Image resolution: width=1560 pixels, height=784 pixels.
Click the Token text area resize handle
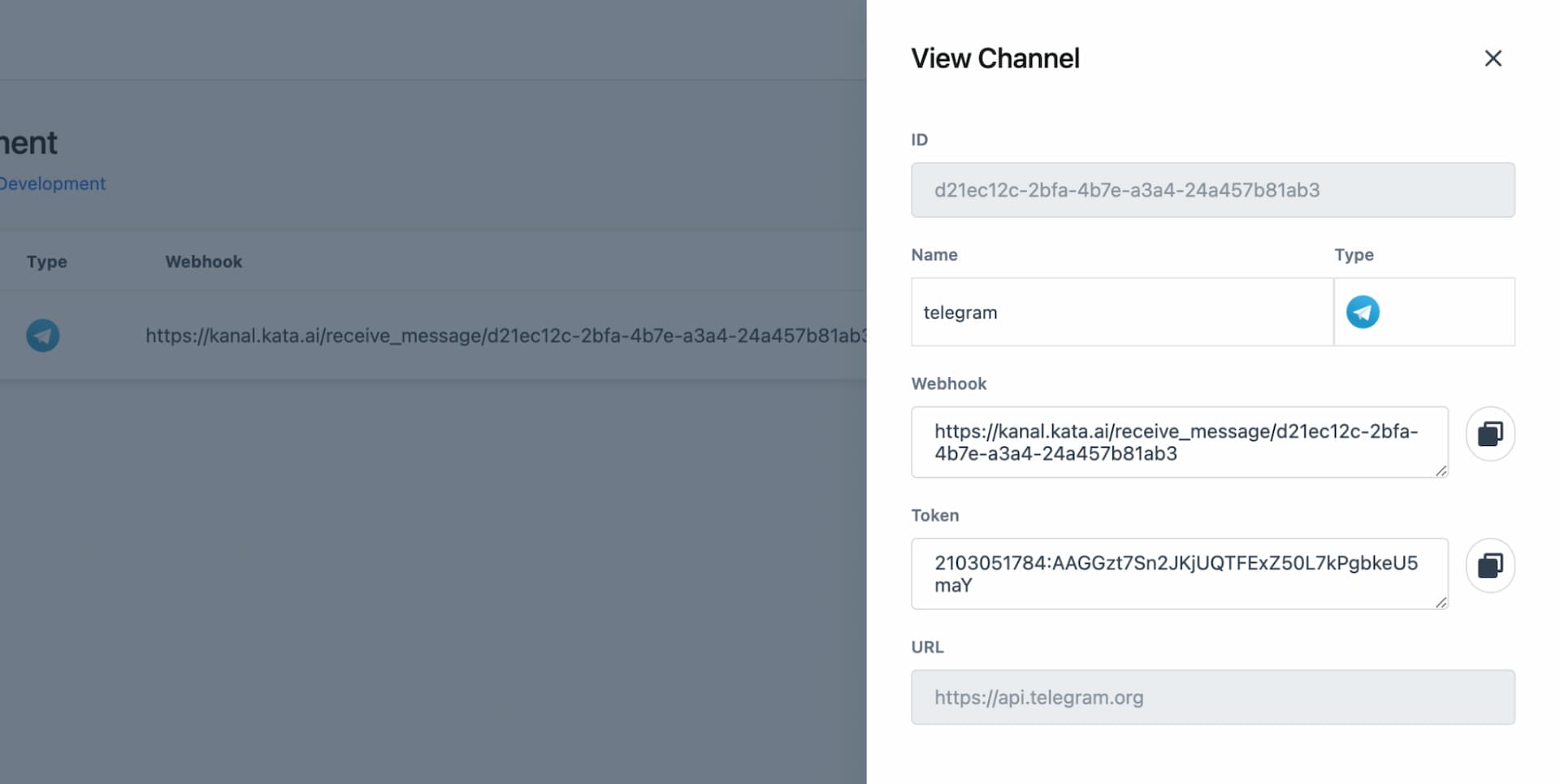[1441, 602]
